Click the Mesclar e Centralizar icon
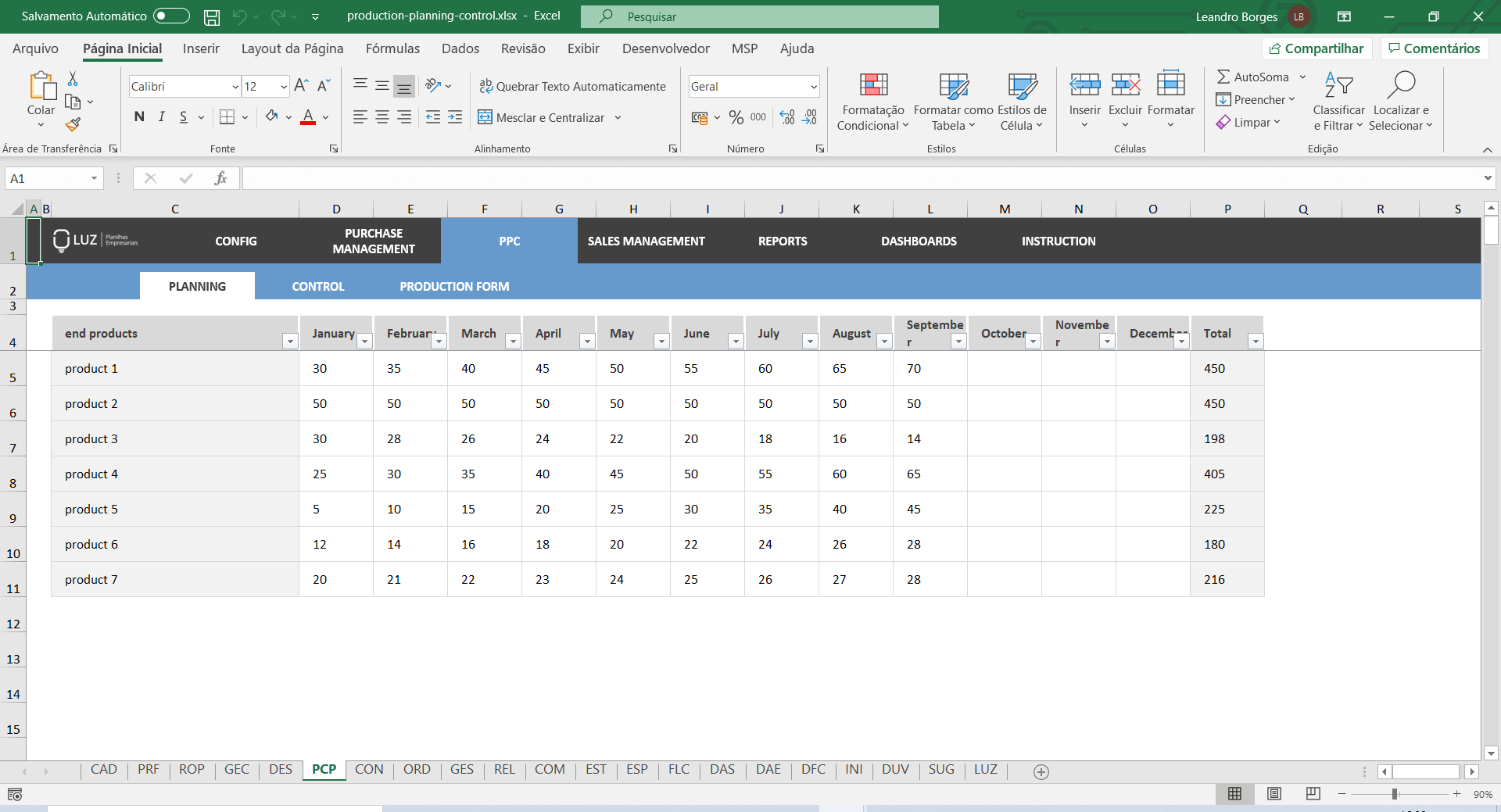This screenshot has height=812, width=1501. click(486, 117)
